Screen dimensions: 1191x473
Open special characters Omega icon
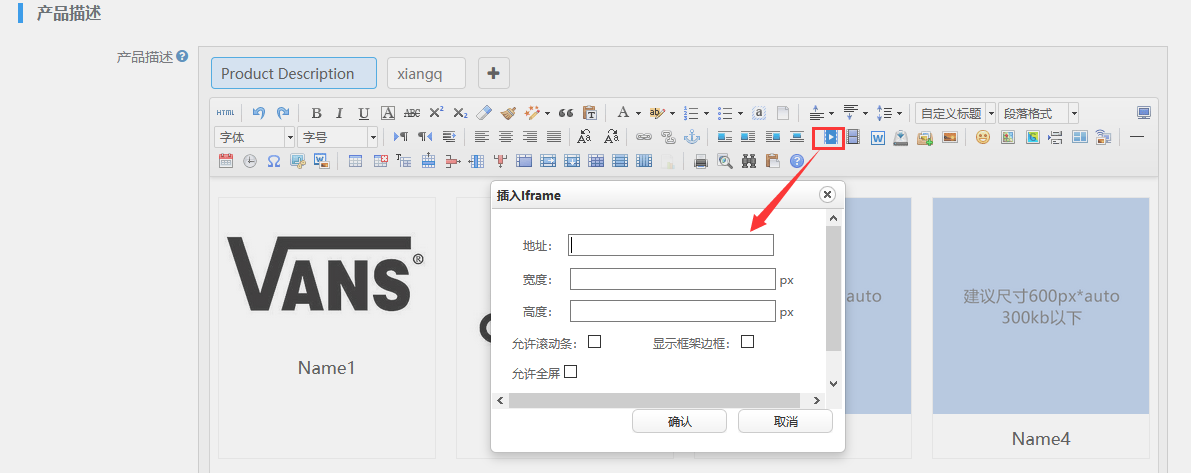coord(273,160)
